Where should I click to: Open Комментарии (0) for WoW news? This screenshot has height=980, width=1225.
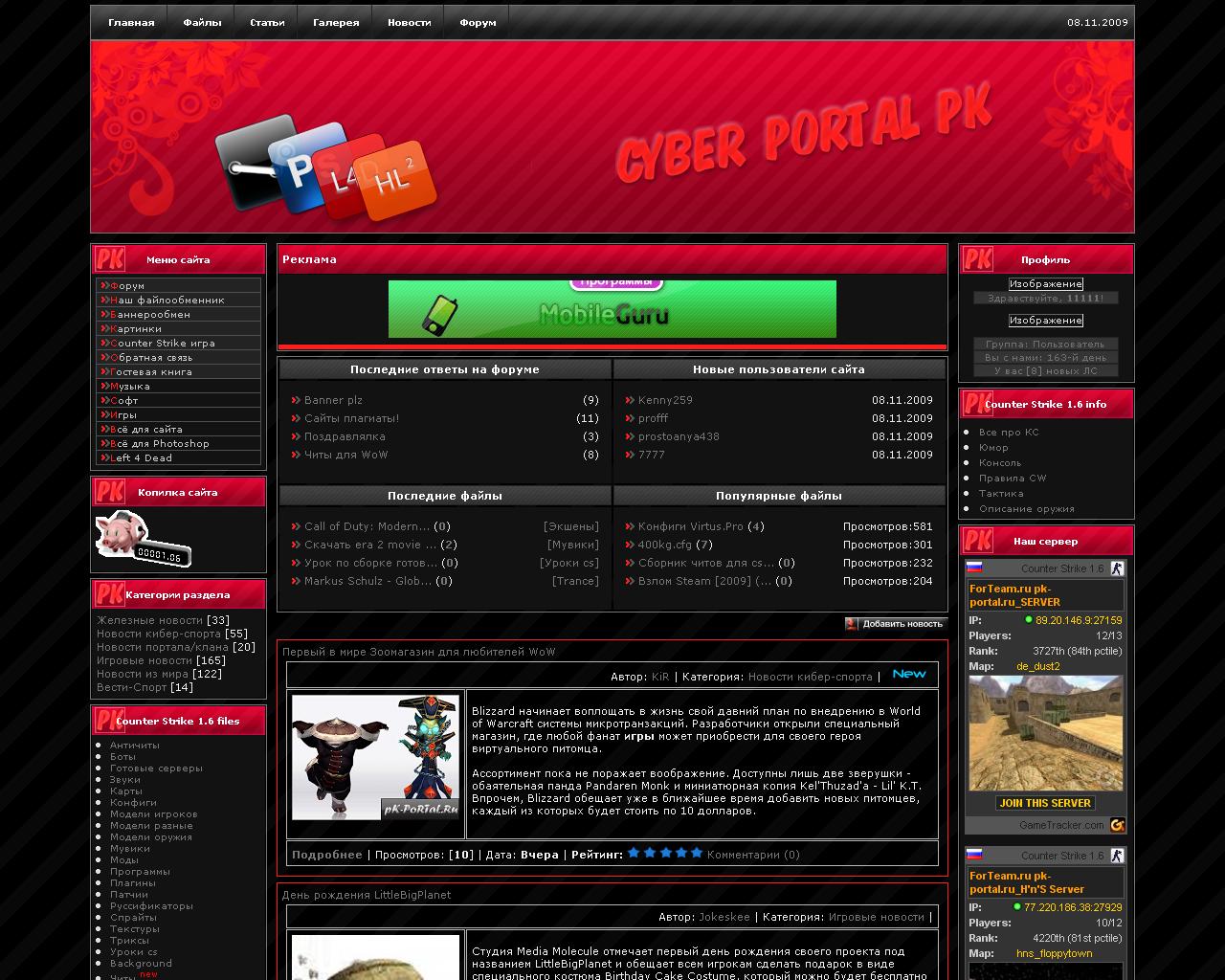pyautogui.click(x=753, y=855)
